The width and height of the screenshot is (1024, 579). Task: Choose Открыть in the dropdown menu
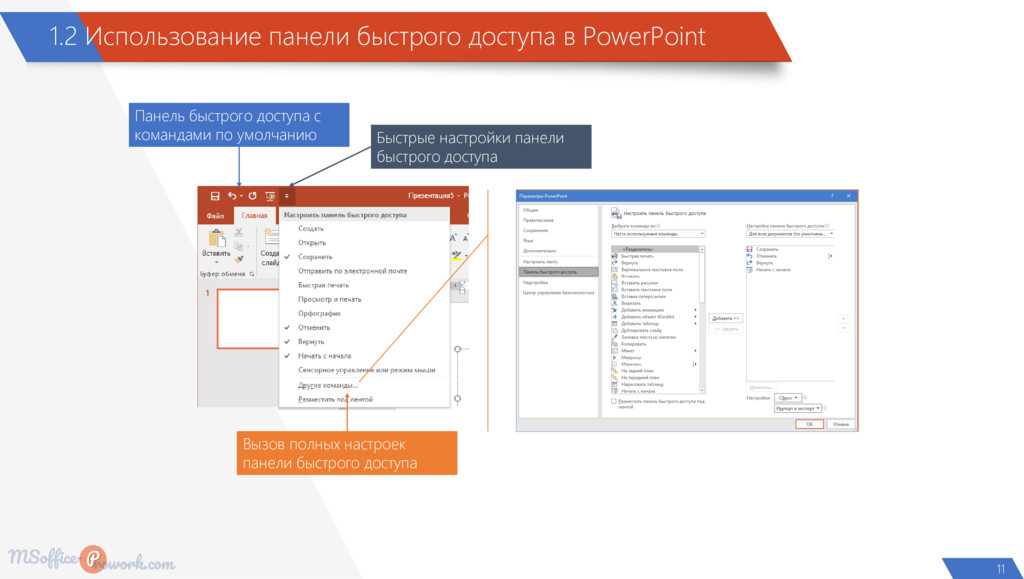pyautogui.click(x=364, y=243)
